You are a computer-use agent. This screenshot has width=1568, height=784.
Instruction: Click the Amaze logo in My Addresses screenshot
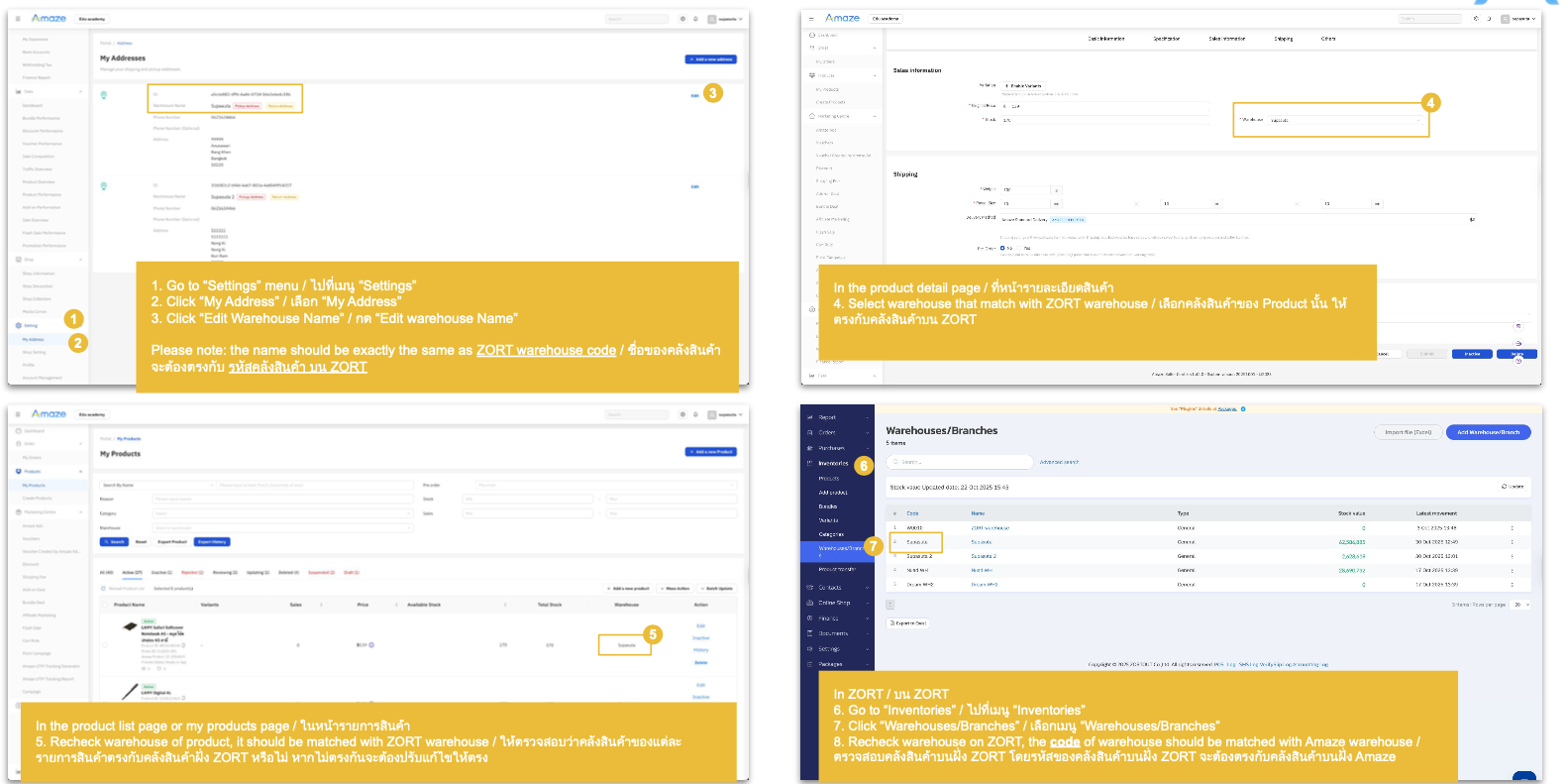[x=49, y=18]
